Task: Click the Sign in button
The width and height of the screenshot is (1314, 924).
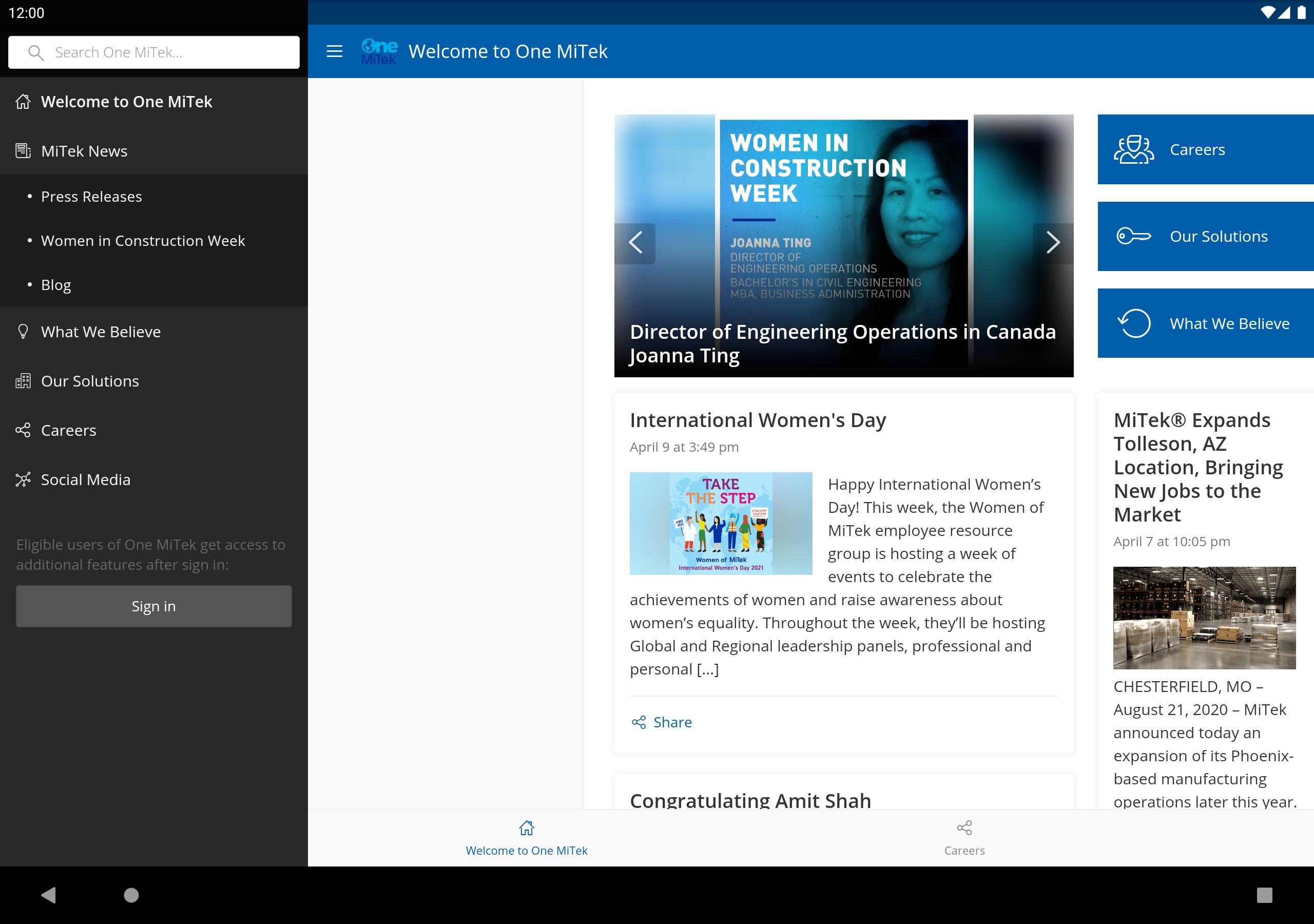Action: coord(154,606)
